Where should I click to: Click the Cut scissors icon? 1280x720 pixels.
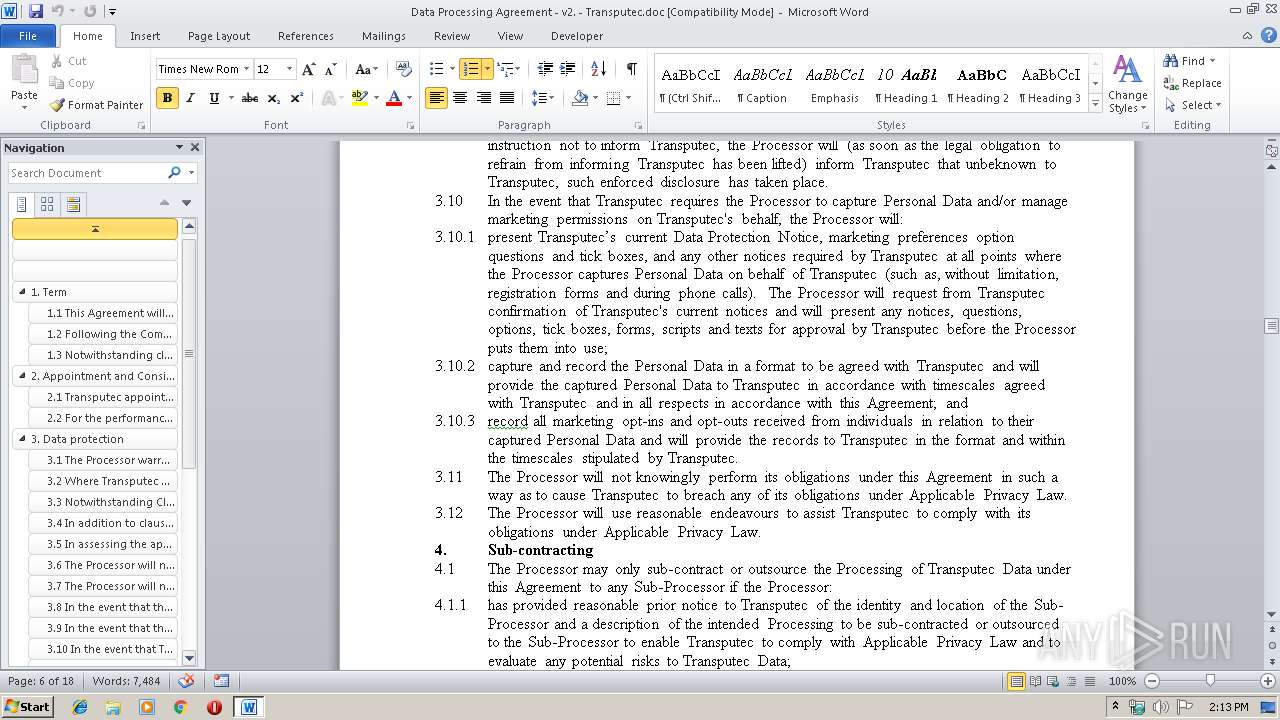(56, 61)
